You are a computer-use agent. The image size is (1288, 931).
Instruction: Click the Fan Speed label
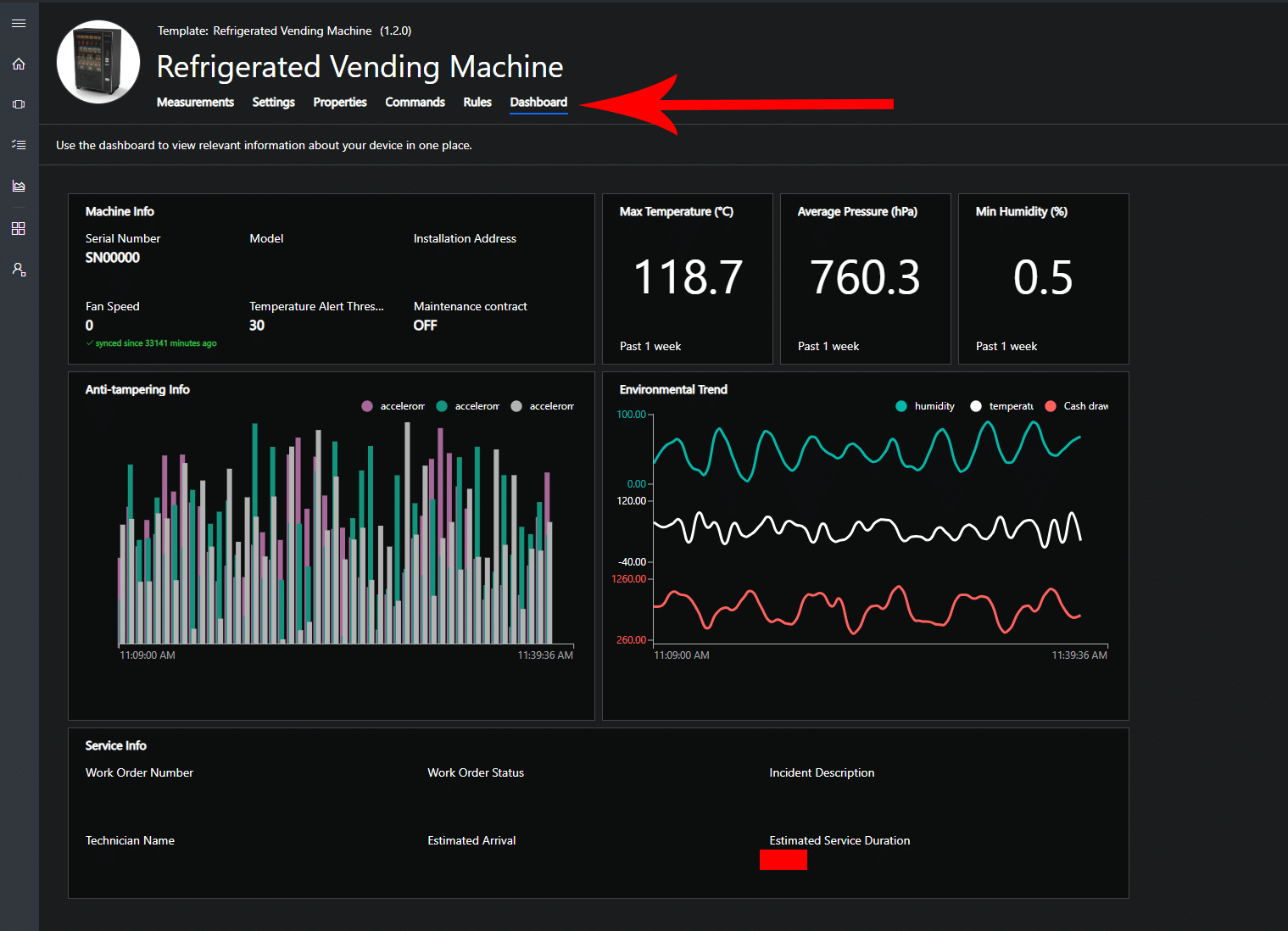coord(112,306)
